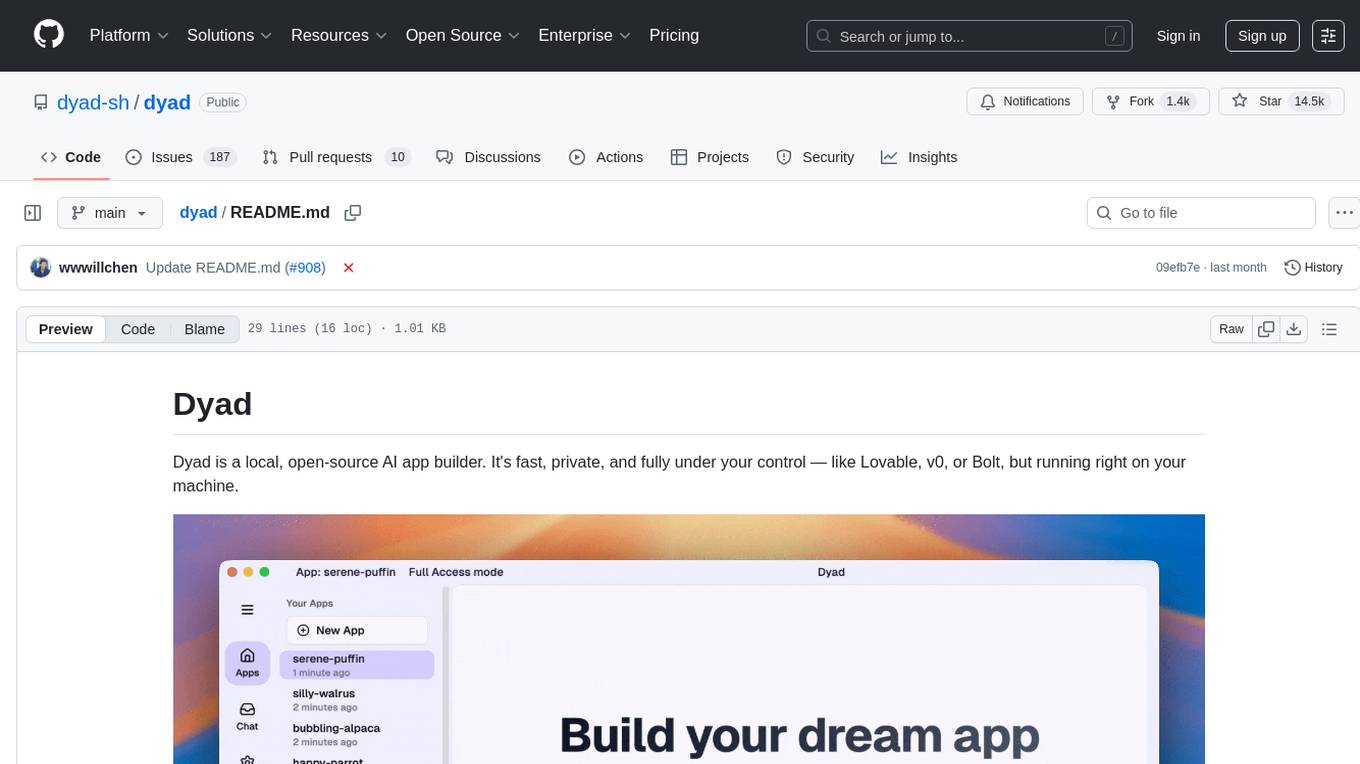
Task: Click the Sign up button
Action: click(1262, 36)
